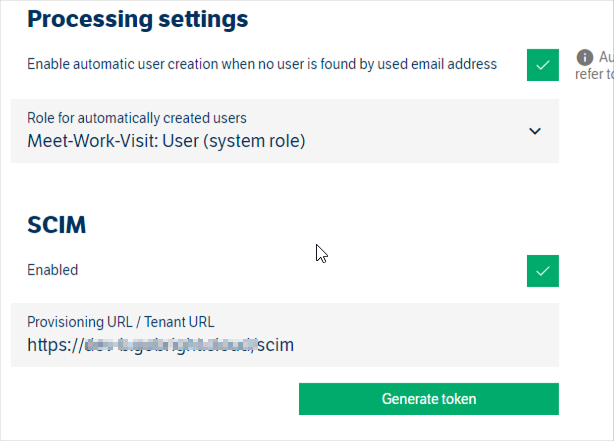Expand the role dropdown chevron arrow
Screen dimensions: 614x441
pyautogui.click(x=535, y=131)
